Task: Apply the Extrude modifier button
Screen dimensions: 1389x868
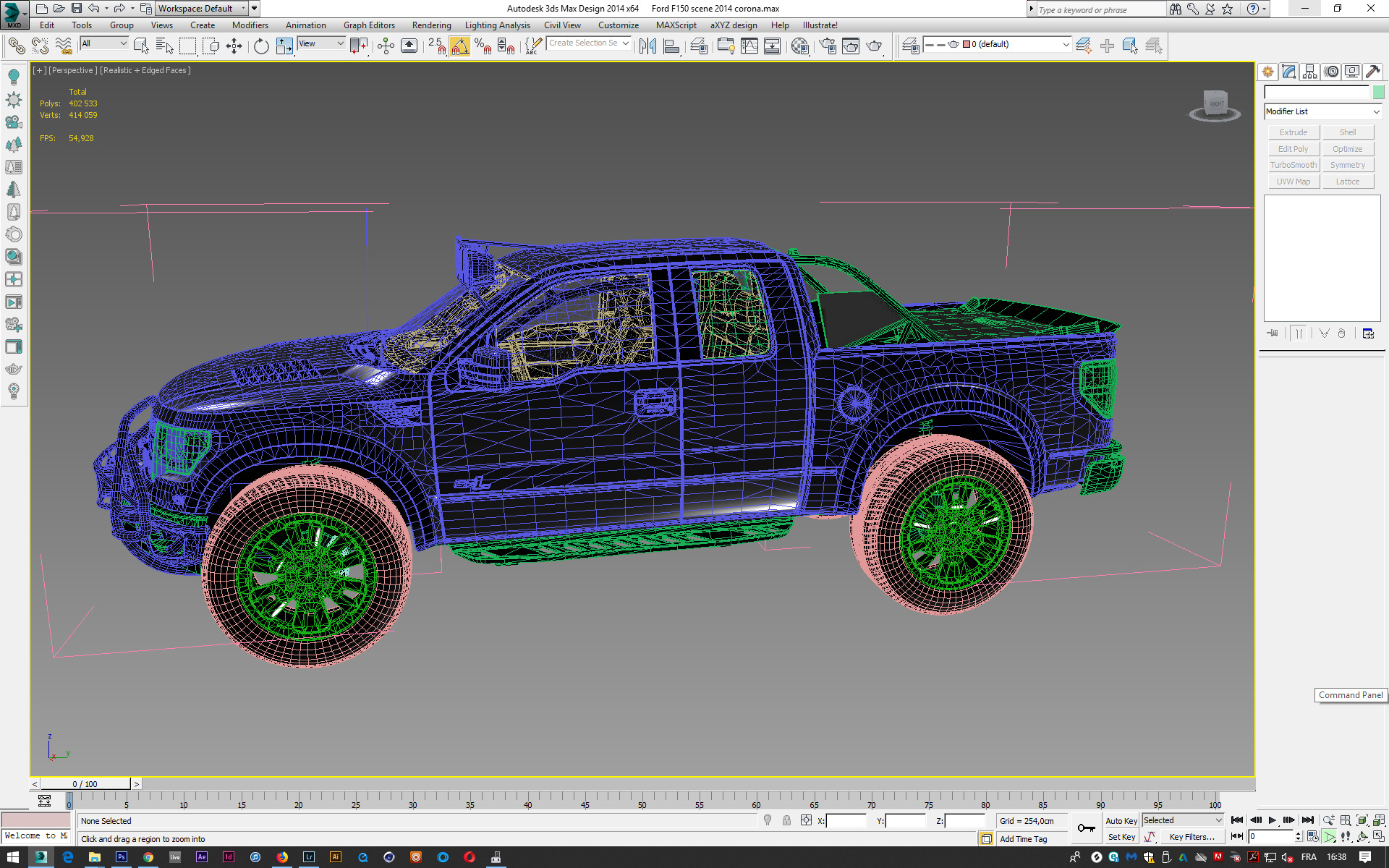Action: point(1294,132)
